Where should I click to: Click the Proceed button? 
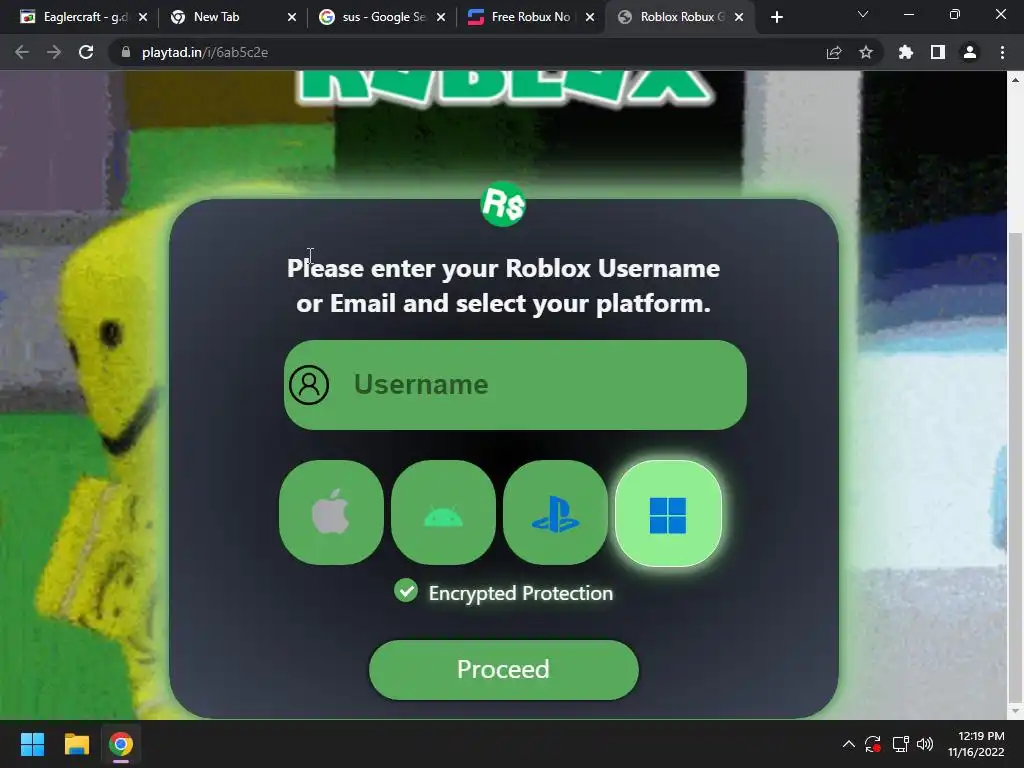(x=504, y=669)
